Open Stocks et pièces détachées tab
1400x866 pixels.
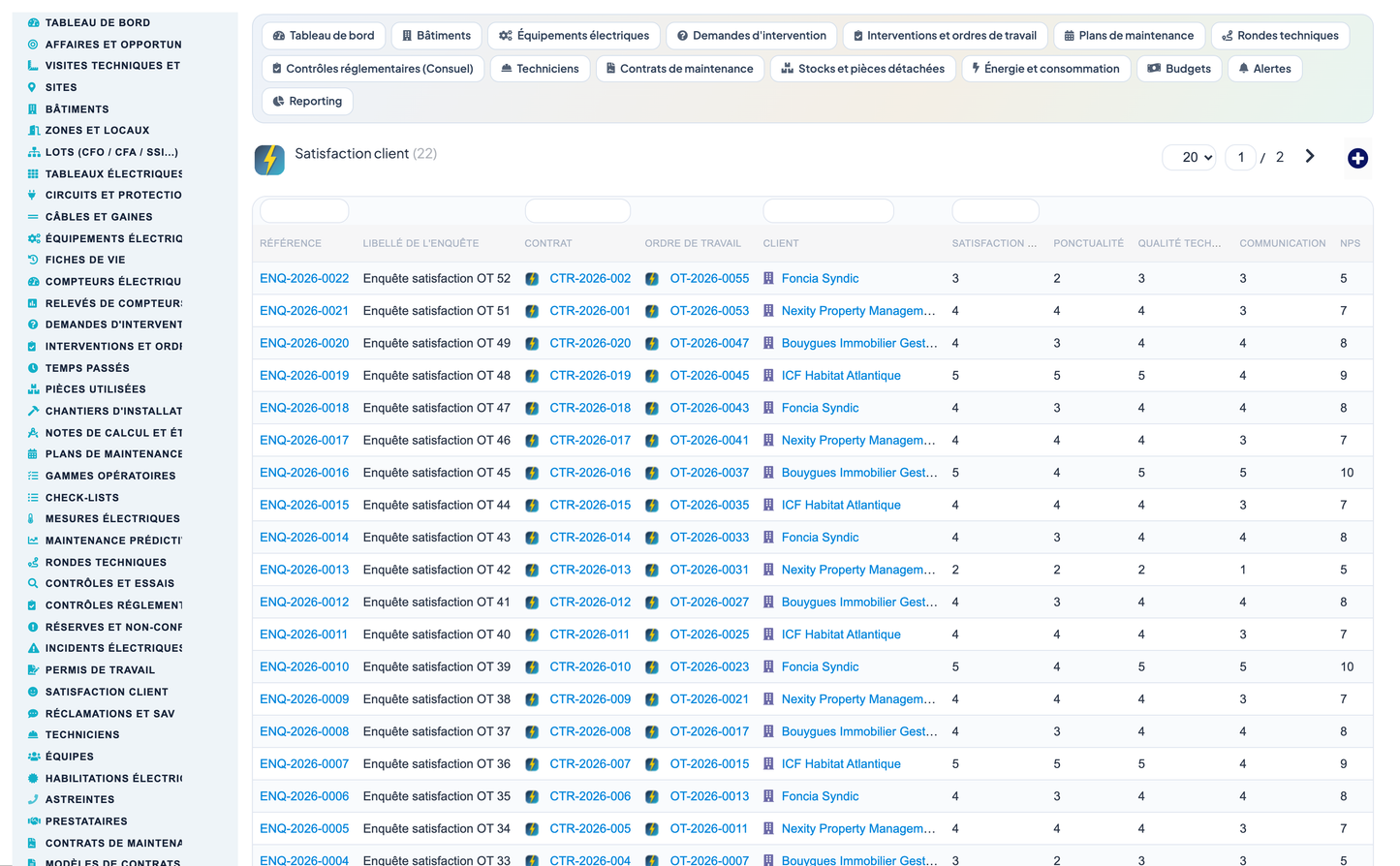click(862, 69)
